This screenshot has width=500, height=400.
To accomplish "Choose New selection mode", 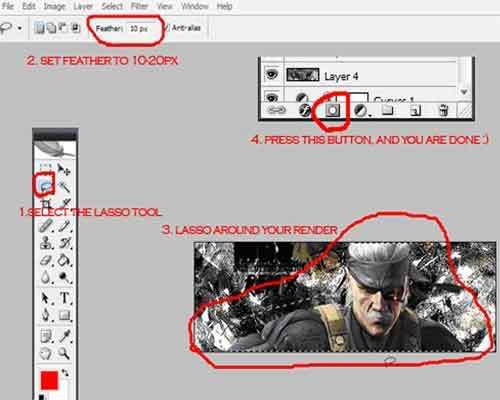I will pos(40,28).
